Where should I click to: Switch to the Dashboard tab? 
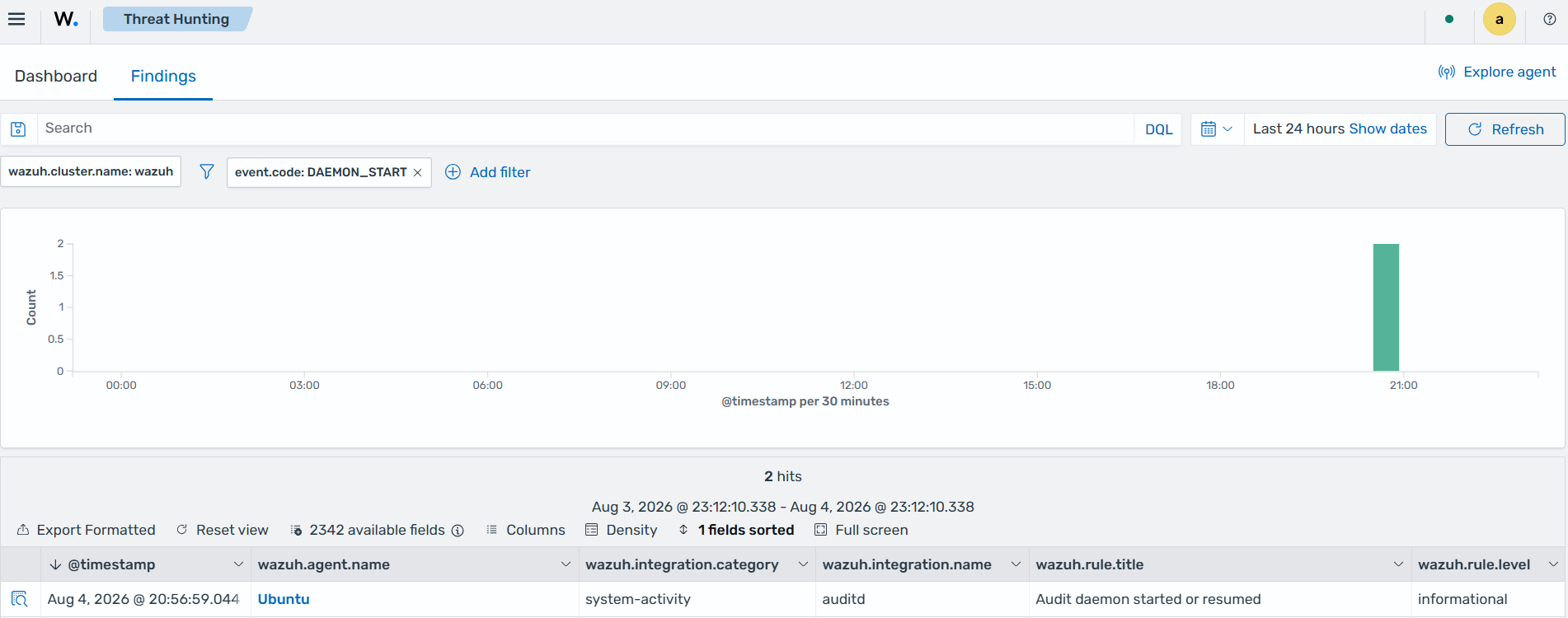56,76
